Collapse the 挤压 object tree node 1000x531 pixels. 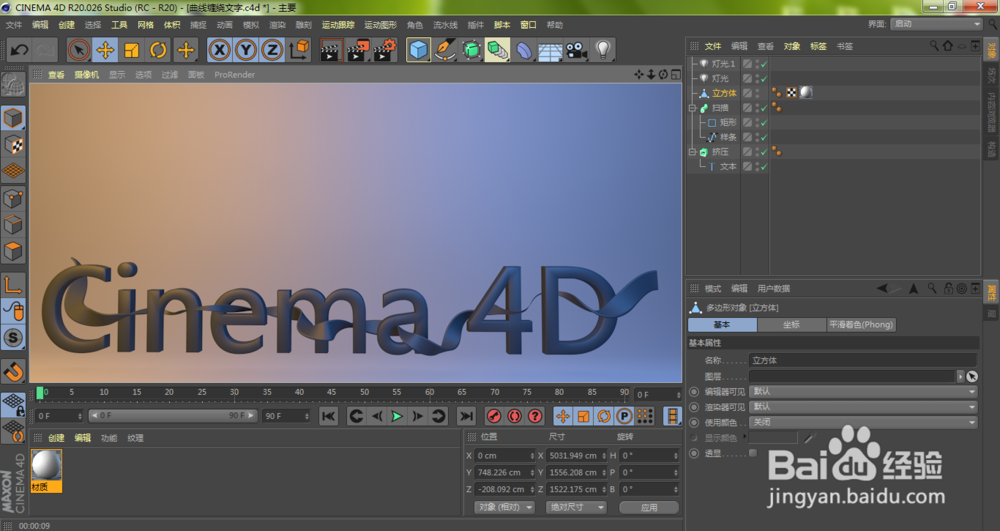[x=692, y=152]
